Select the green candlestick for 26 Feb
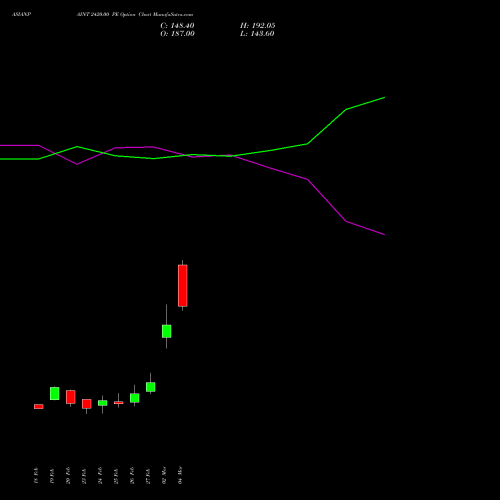Viewport: 500px width, 500px height. point(135,398)
